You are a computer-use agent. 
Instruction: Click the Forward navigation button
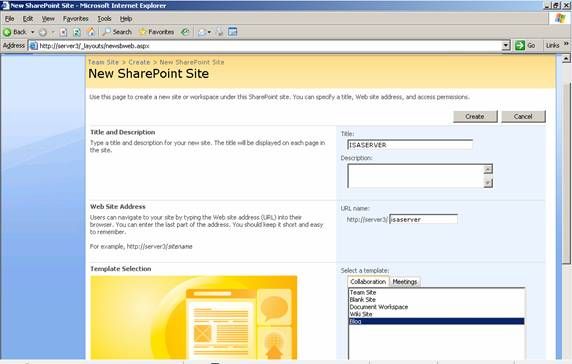43,32
